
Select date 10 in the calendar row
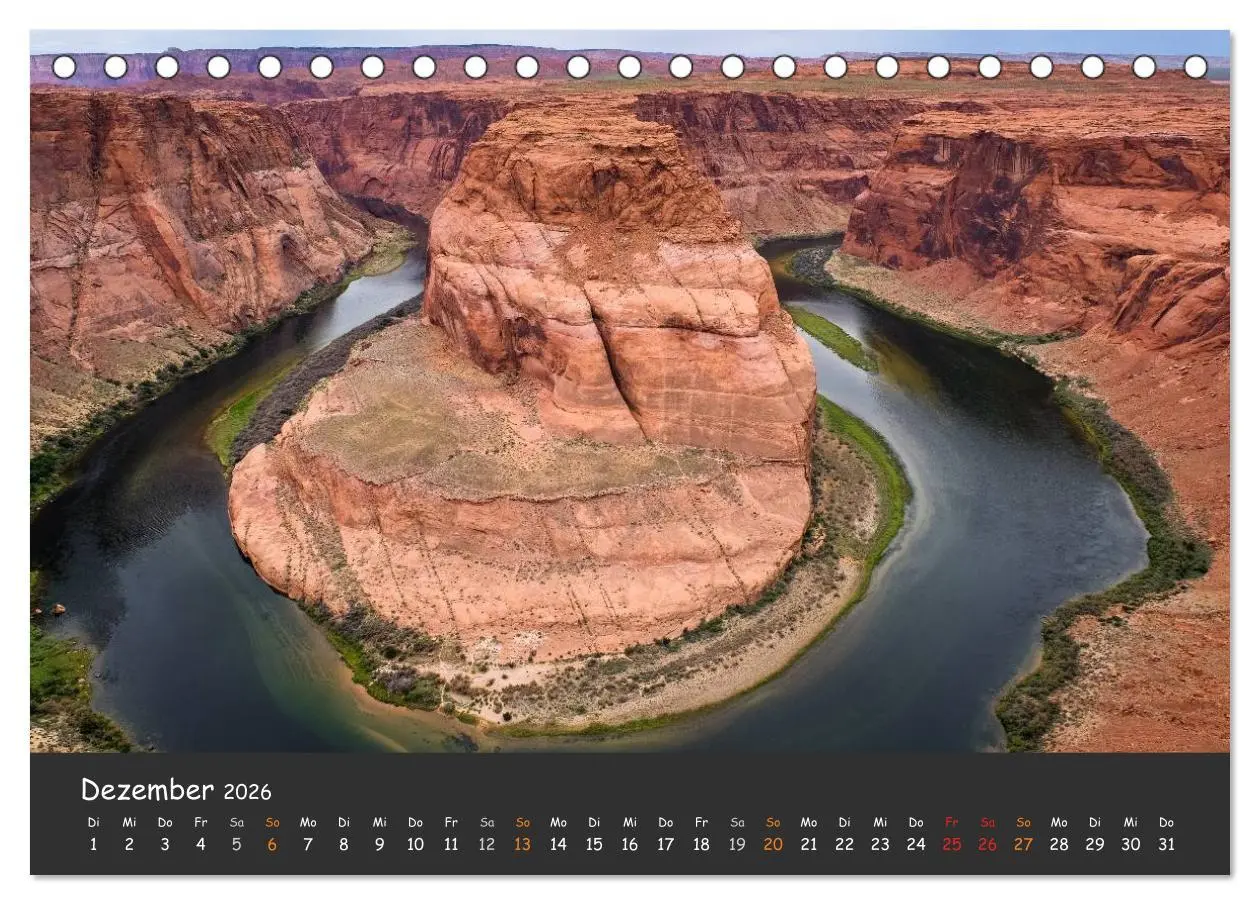tap(415, 844)
